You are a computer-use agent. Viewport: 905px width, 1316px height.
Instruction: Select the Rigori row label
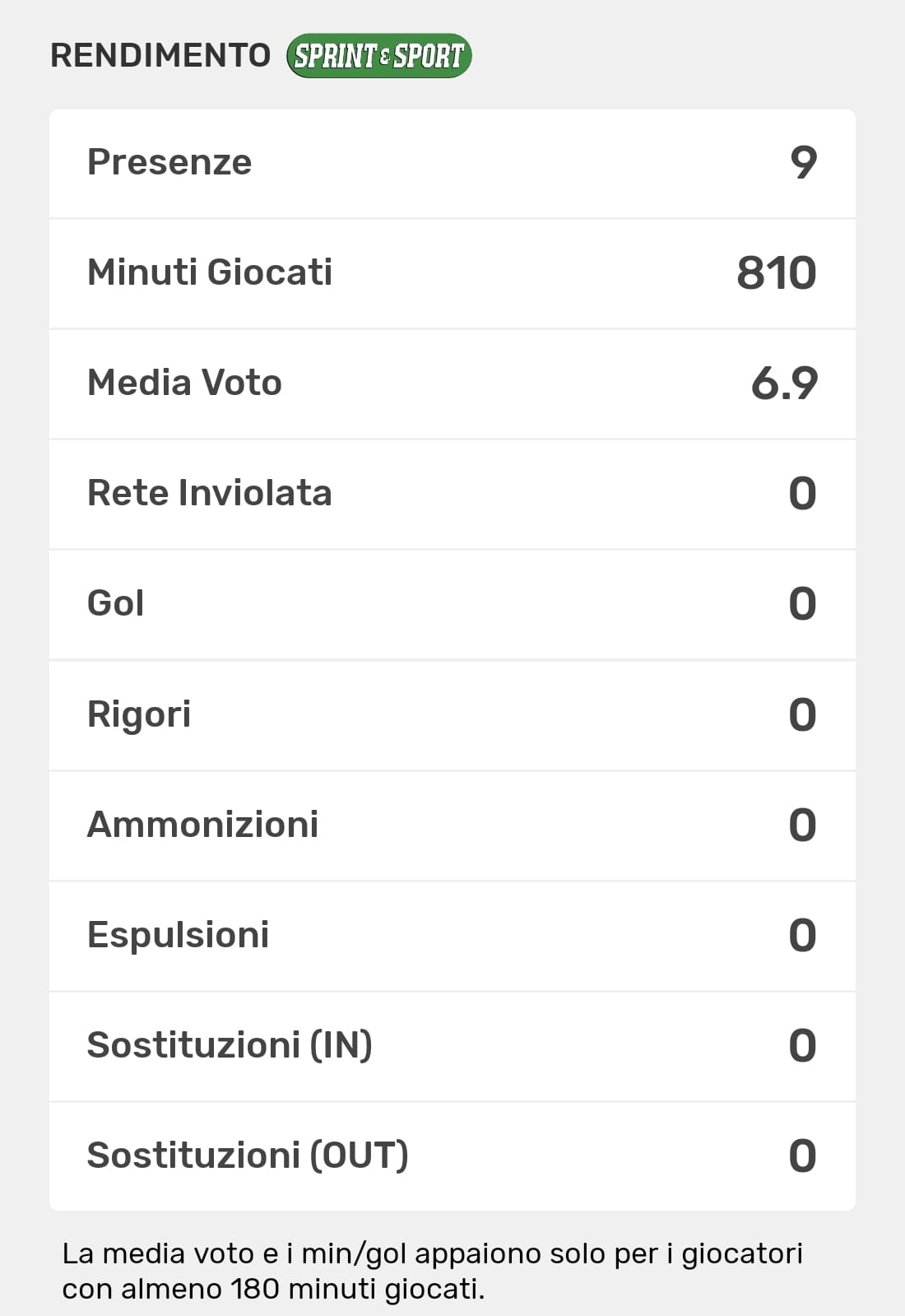pos(139,714)
